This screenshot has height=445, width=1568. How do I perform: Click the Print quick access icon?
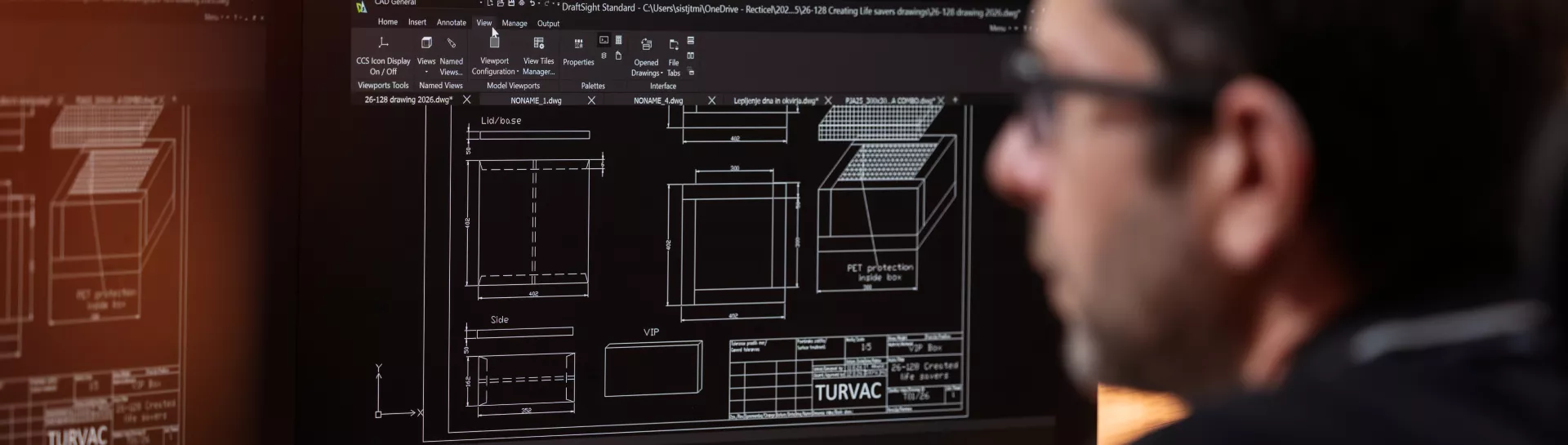(x=522, y=3)
